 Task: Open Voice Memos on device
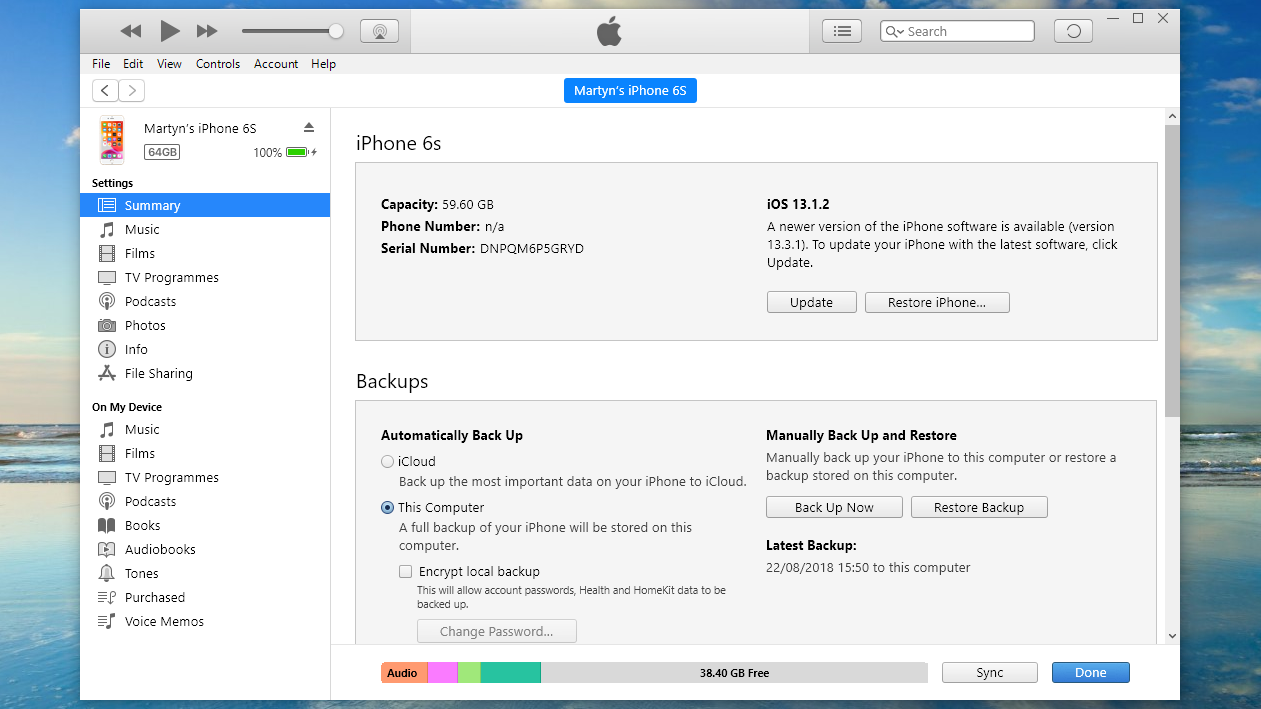pyautogui.click(x=164, y=621)
